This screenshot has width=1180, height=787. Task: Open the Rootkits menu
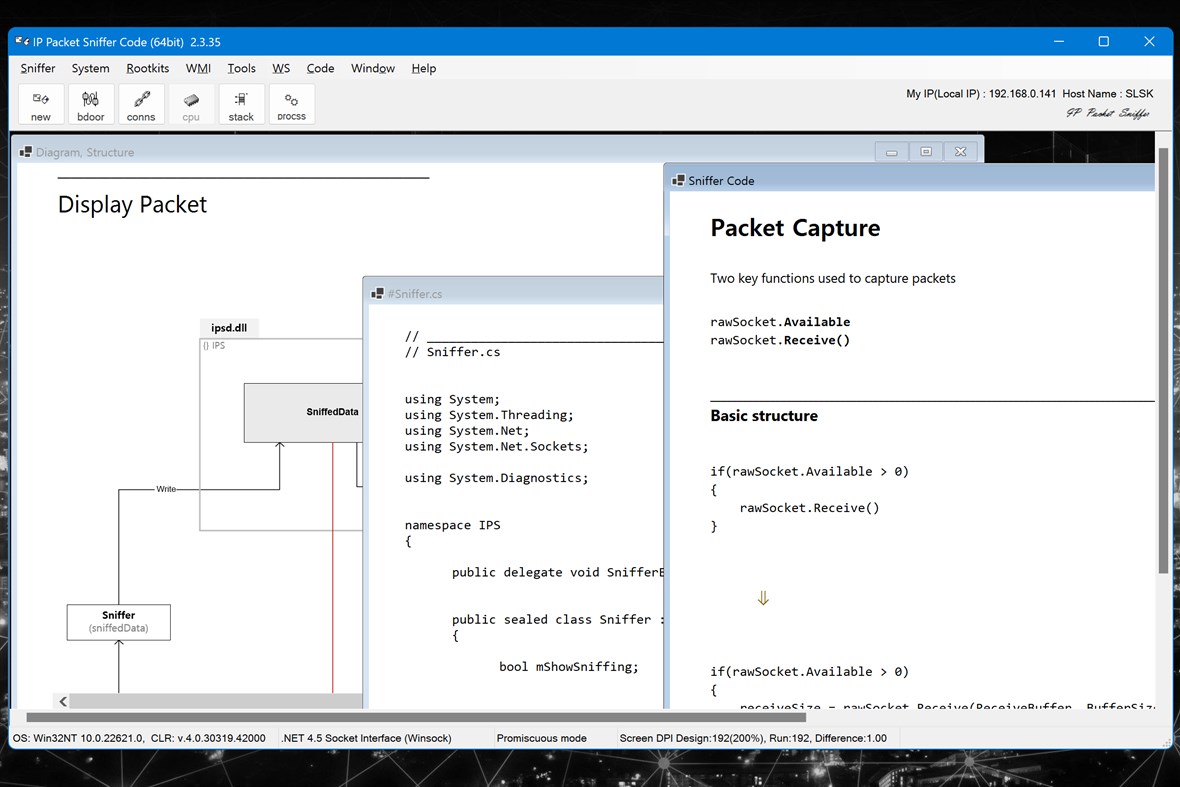[x=147, y=68]
